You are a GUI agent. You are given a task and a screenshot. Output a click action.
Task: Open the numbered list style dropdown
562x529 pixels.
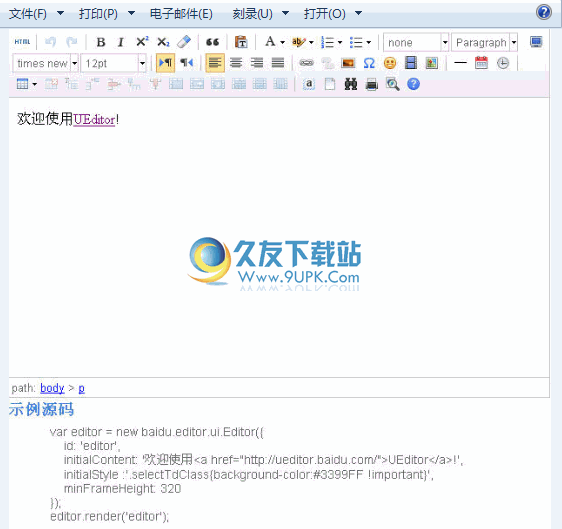(340, 43)
